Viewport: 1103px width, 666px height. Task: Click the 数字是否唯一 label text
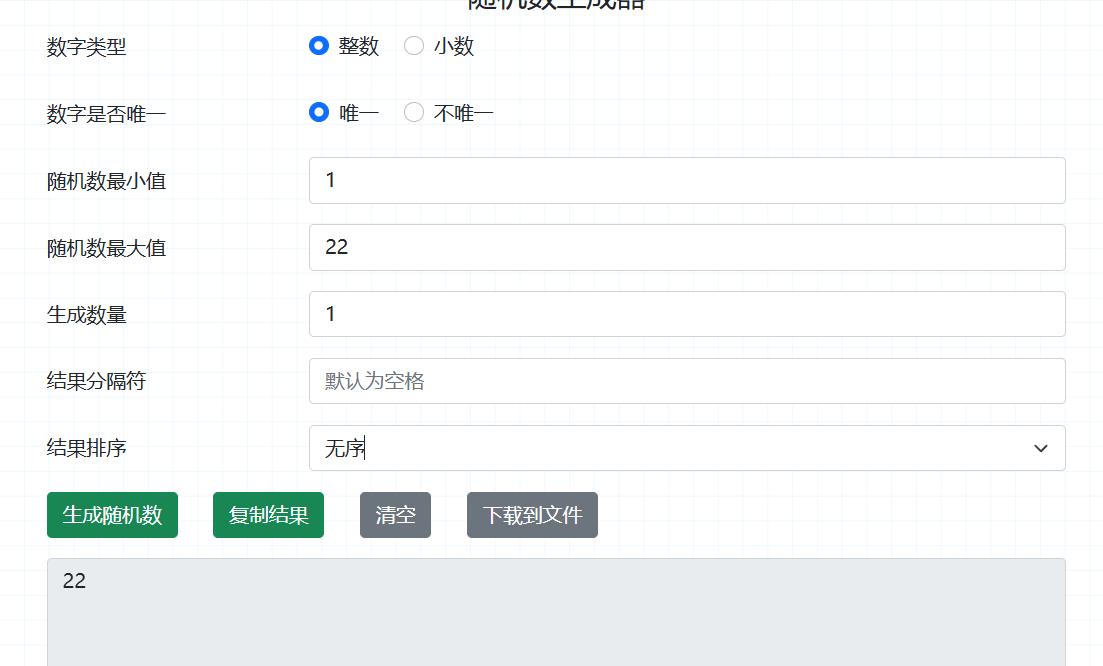tap(107, 114)
